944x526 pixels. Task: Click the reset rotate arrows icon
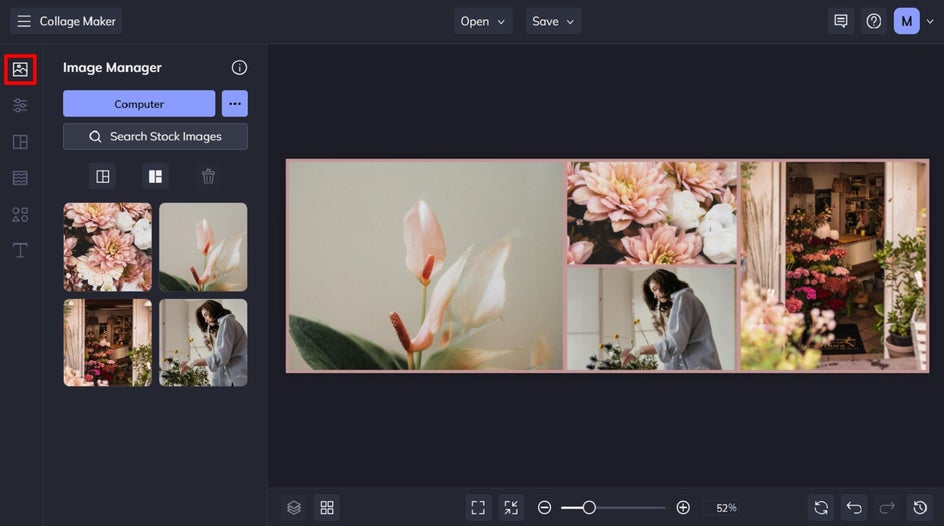pos(821,507)
